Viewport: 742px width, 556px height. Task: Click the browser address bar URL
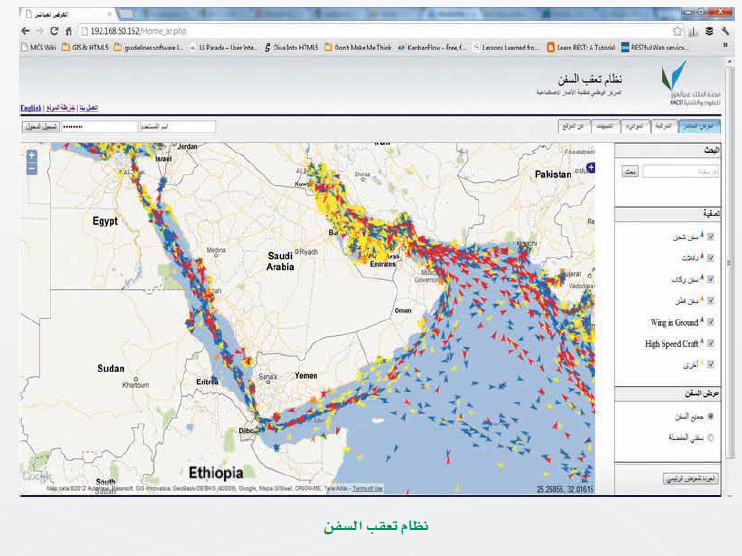(139, 31)
